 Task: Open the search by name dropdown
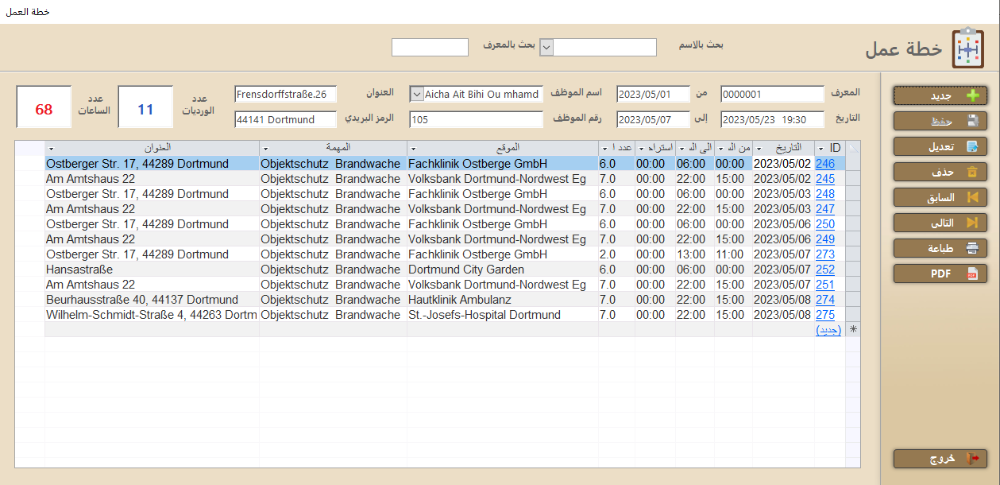pyautogui.click(x=547, y=46)
